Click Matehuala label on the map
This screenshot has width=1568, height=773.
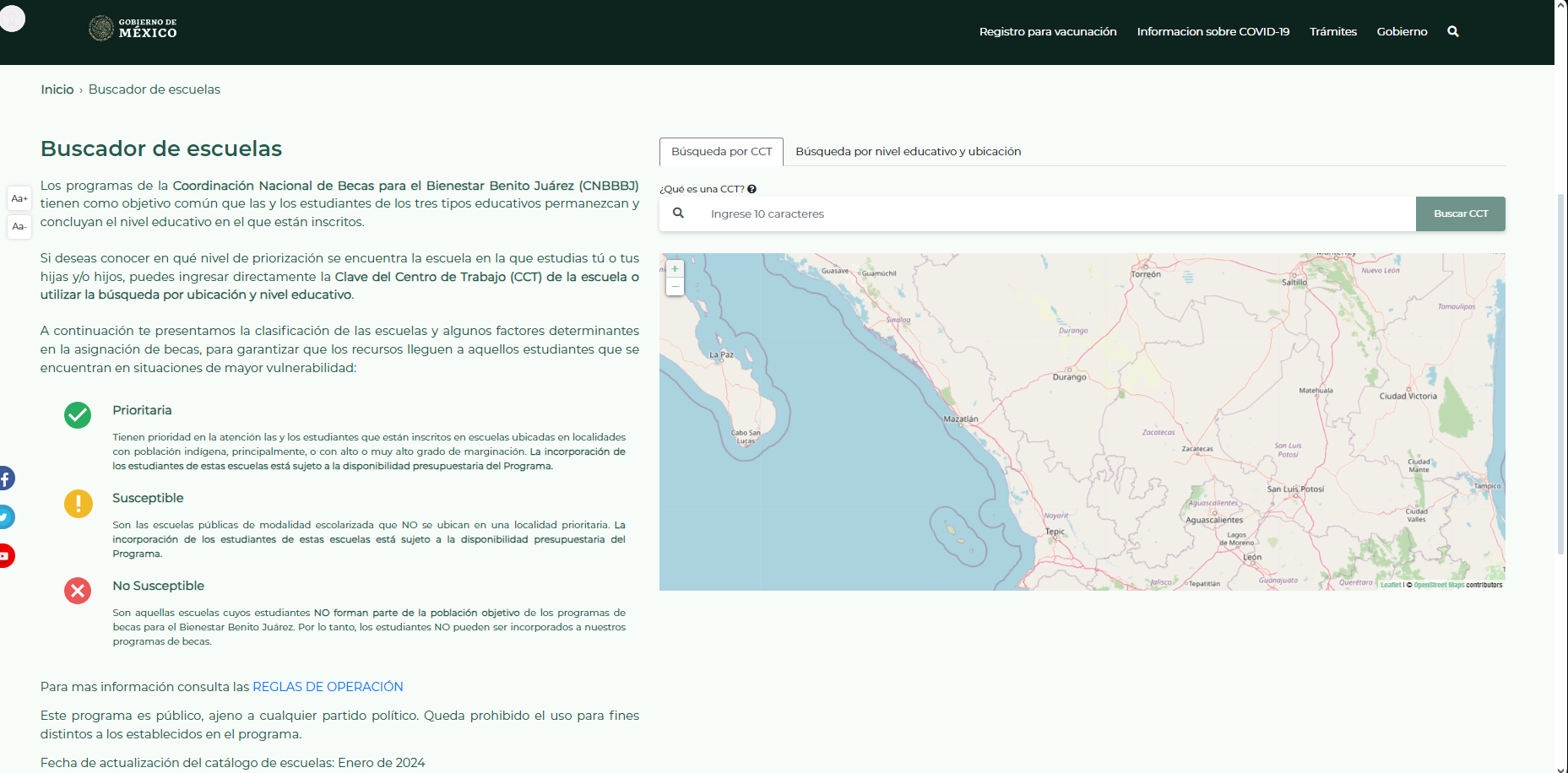1316,391
